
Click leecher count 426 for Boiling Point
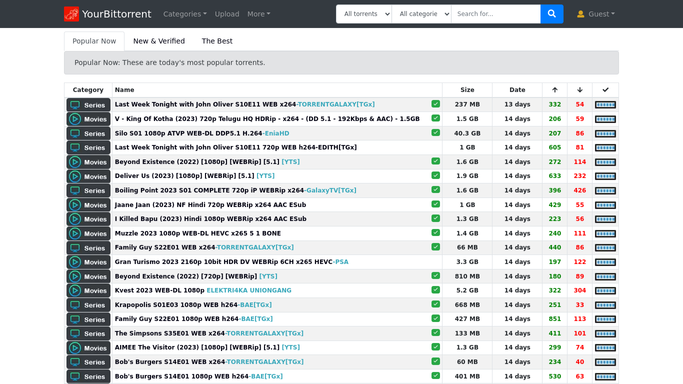pyautogui.click(x=579, y=190)
